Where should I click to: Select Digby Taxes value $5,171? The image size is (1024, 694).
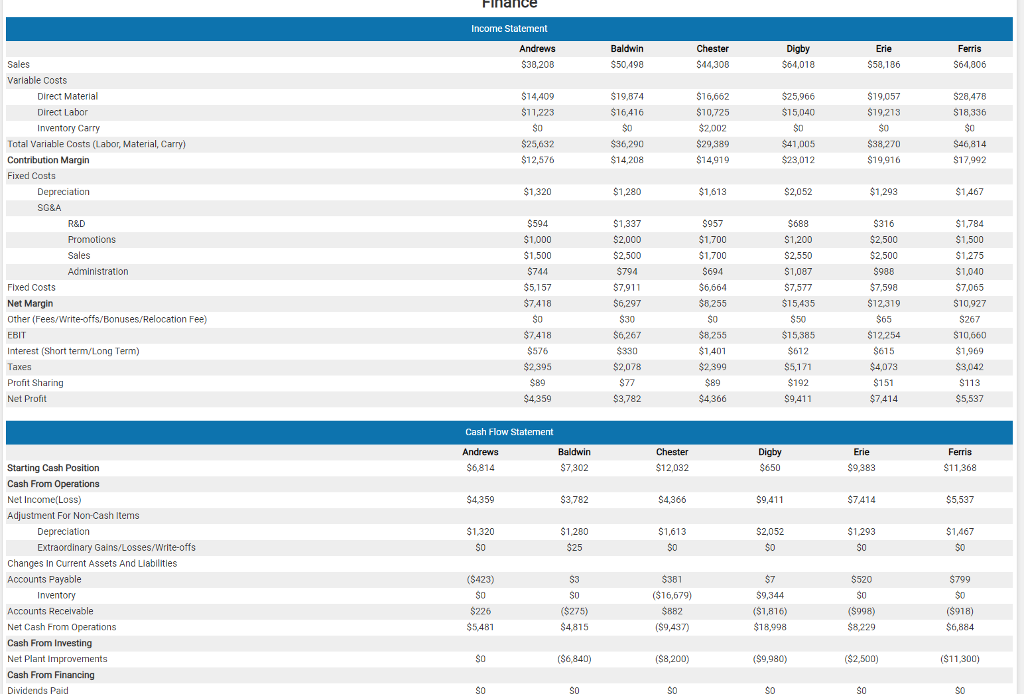(x=797, y=367)
